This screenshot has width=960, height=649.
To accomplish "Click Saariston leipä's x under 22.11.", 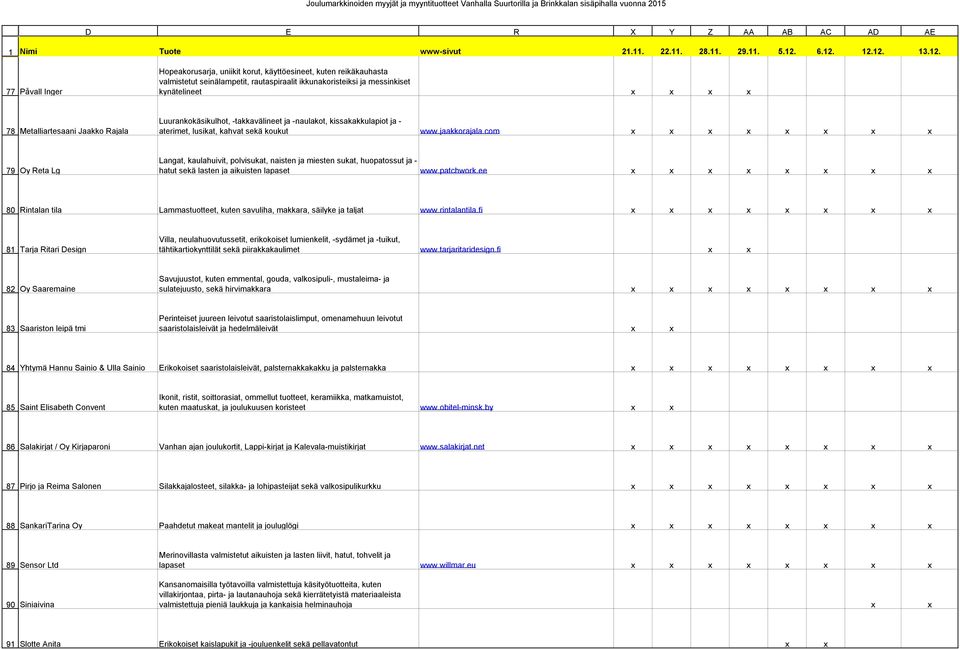I will tap(672, 329).
